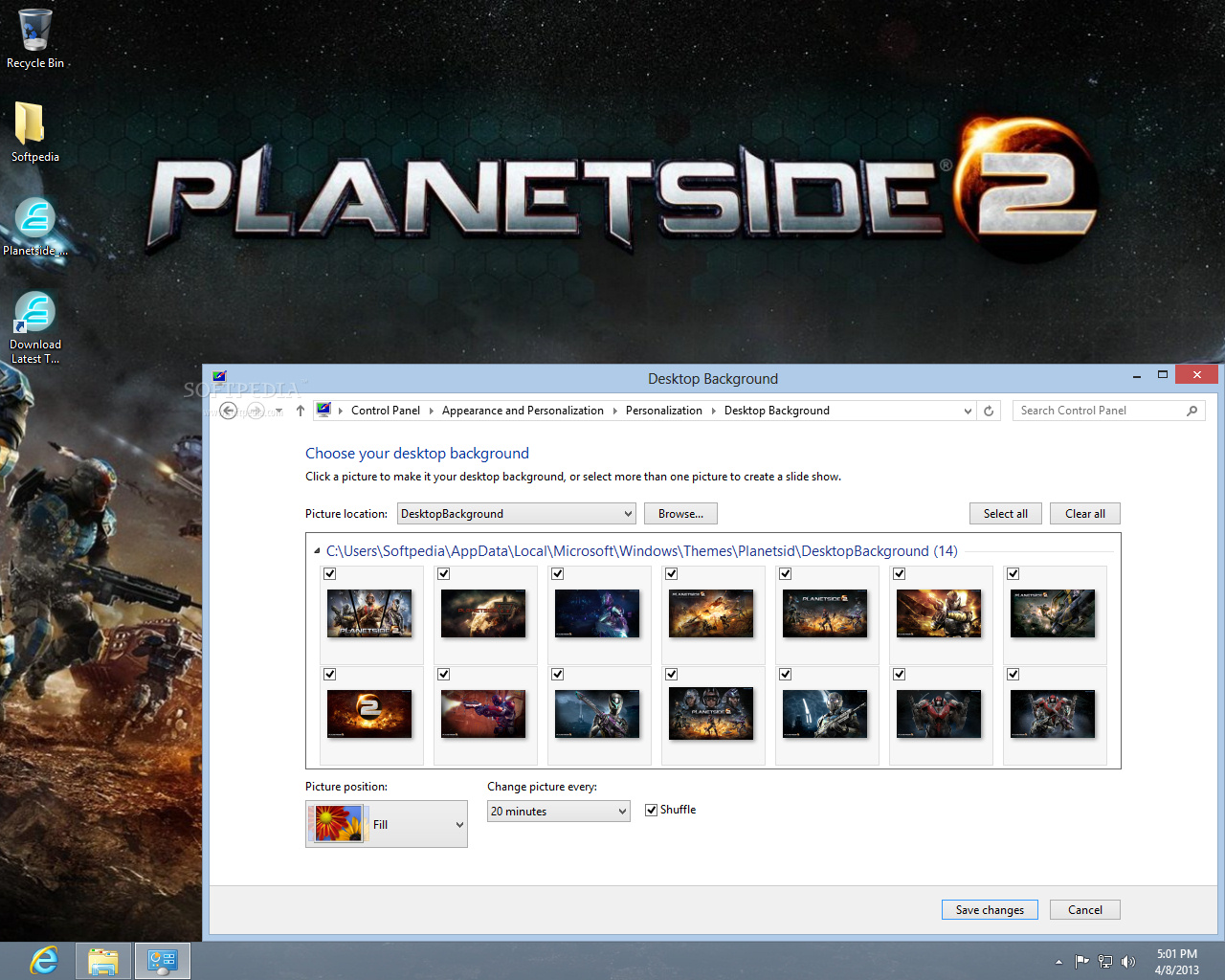Click the search magnifier icon

(x=1192, y=411)
